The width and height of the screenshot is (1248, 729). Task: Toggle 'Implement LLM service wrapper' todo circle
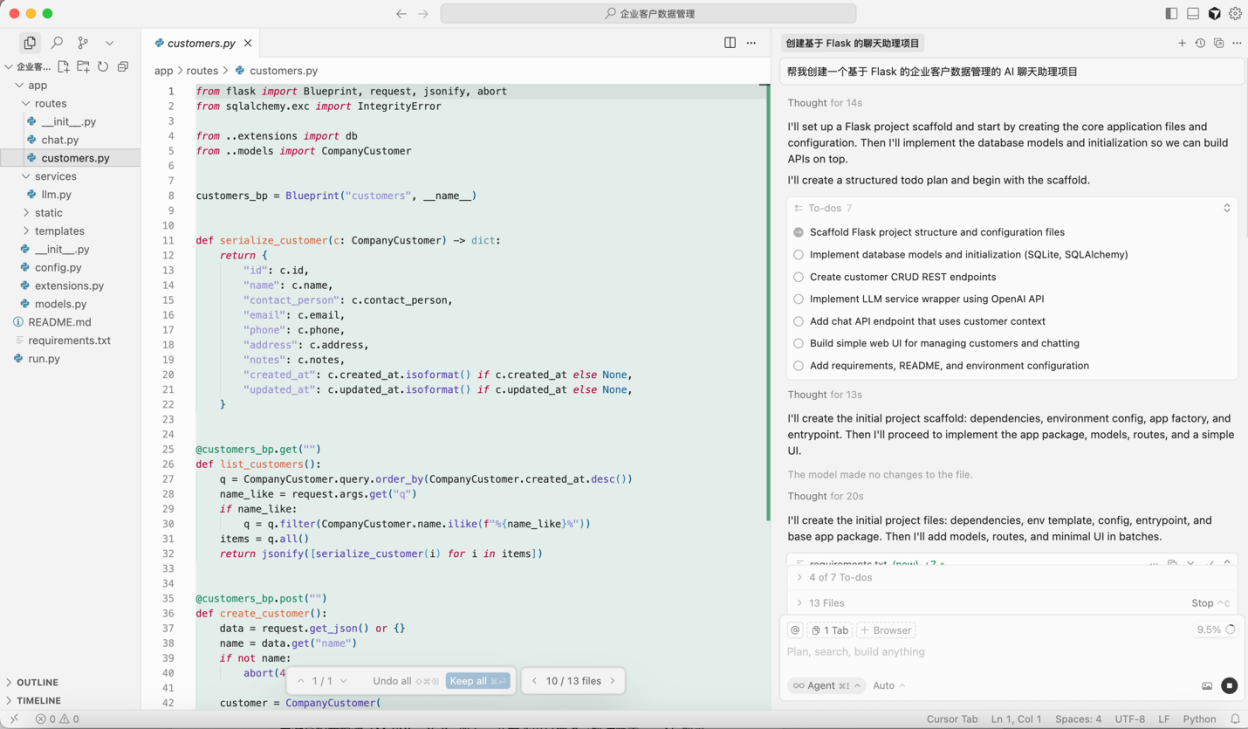[798, 299]
